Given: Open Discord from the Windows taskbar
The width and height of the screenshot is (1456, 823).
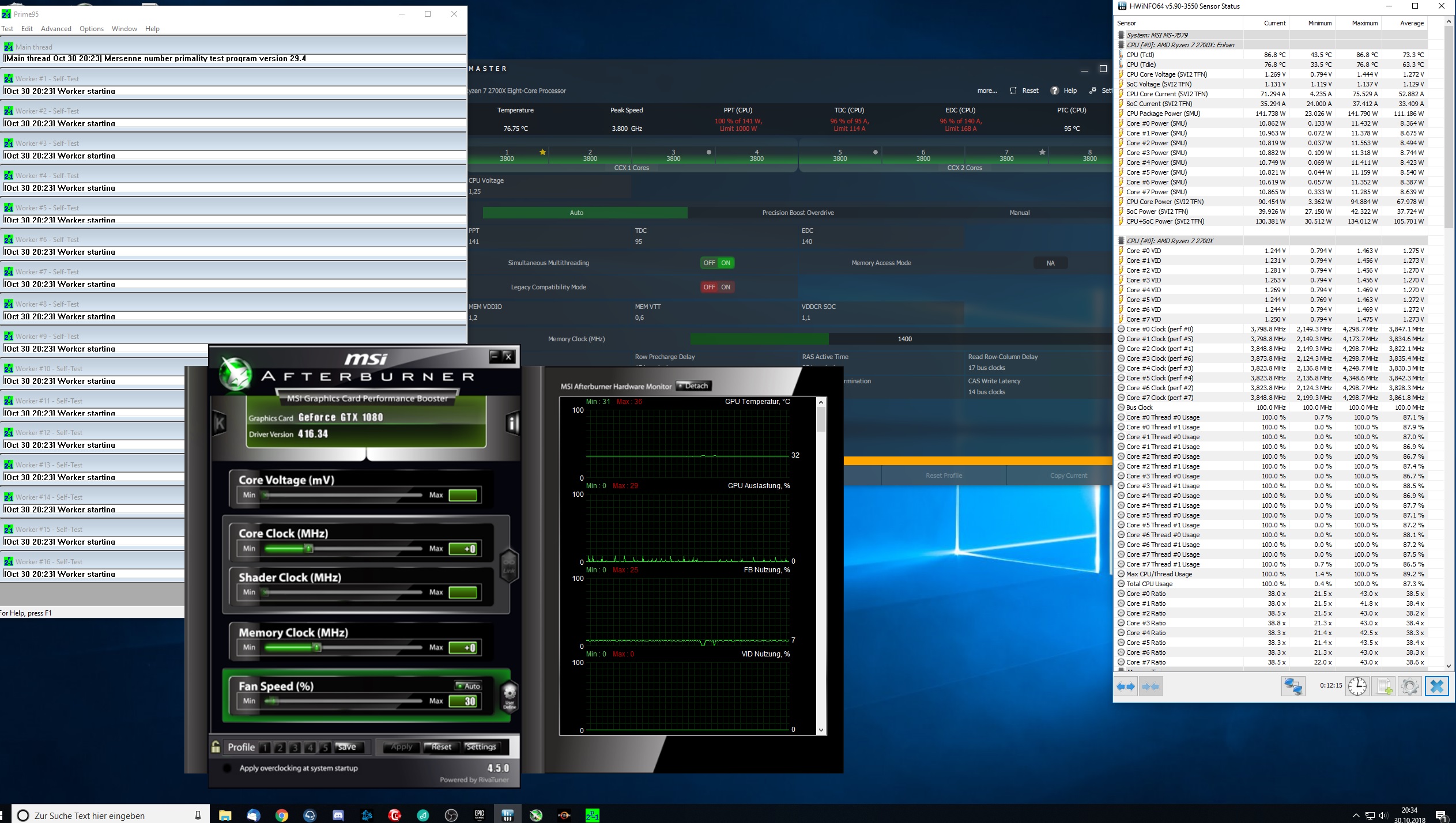Looking at the screenshot, I should [x=338, y=815].
